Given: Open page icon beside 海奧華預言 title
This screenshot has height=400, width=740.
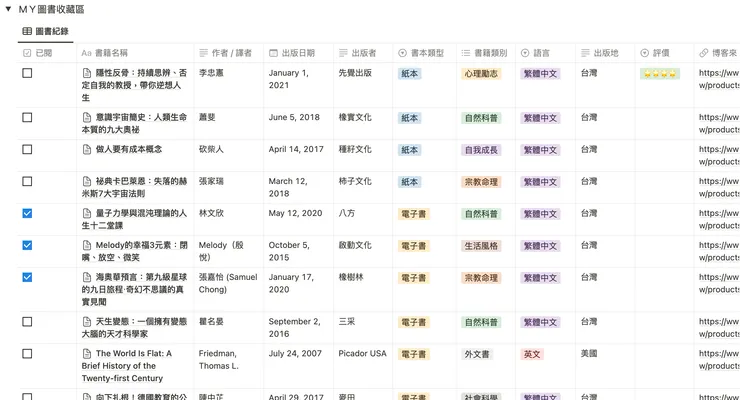Looking at the screenshot, I should click(87, 277).
